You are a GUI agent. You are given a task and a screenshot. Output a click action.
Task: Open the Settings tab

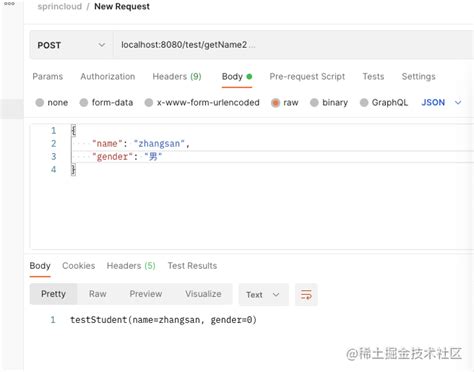pyautogui.click(x=418, y=76)
